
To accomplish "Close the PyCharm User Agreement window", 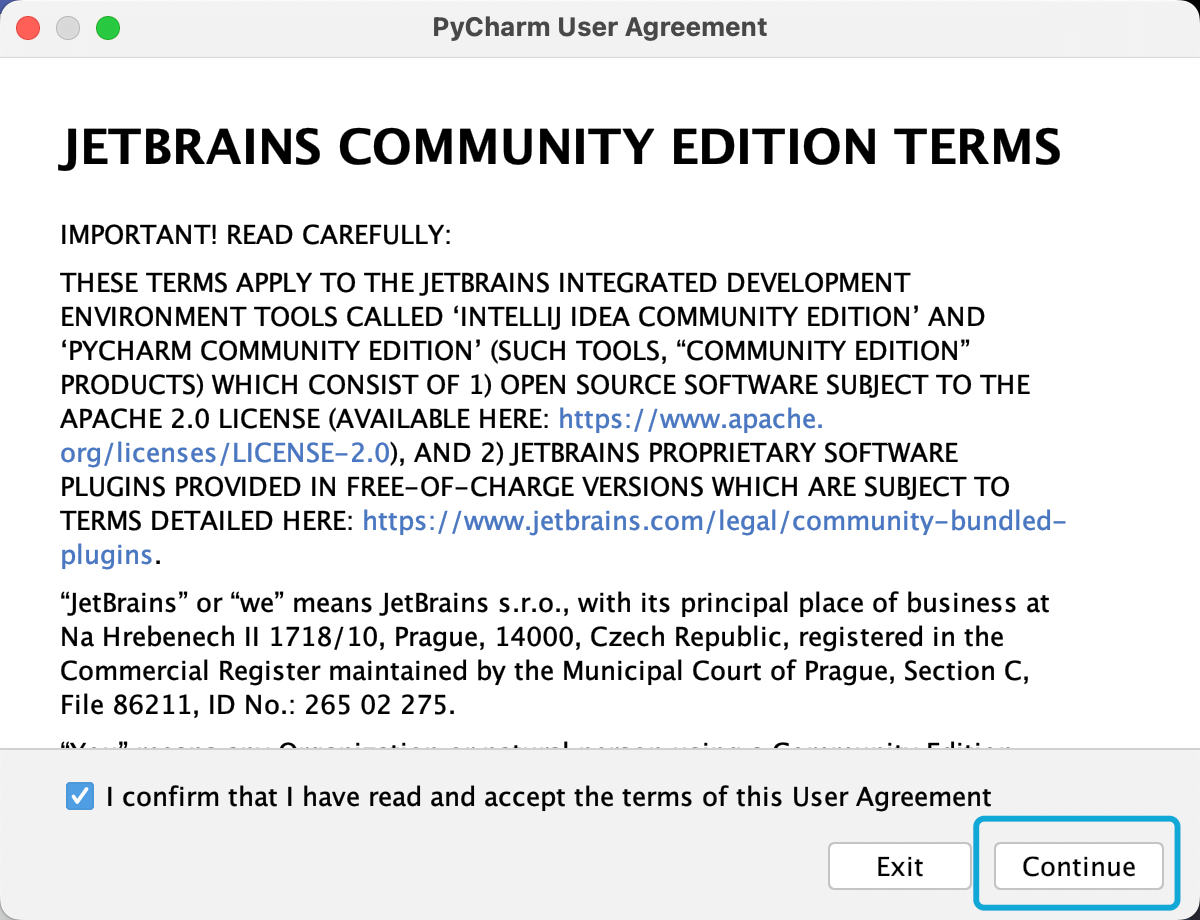I will click(x=28, y=28).
